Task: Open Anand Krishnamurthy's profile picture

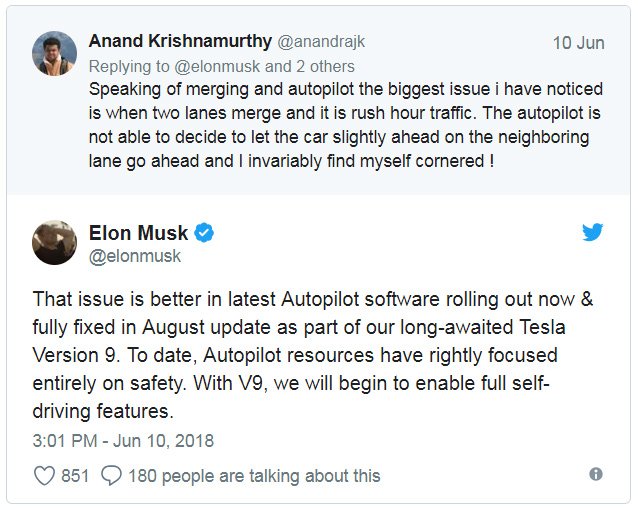Action: [x=54, y=53]
